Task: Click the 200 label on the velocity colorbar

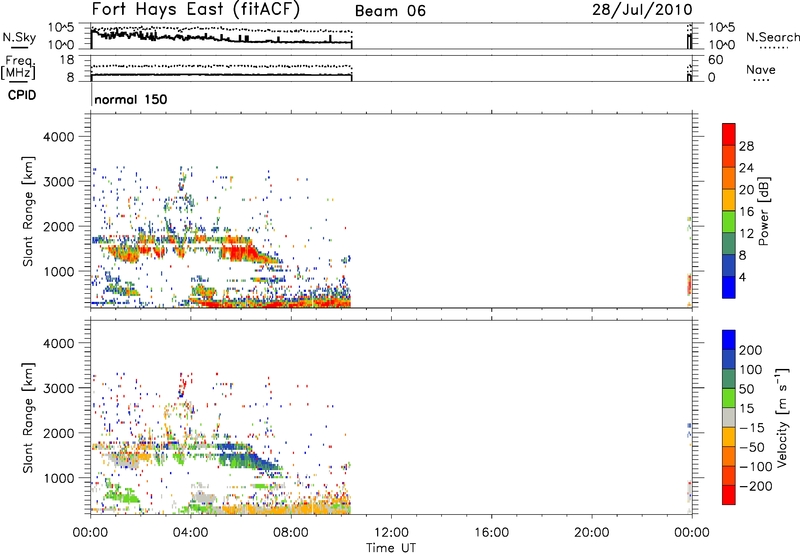Action: 750,350
